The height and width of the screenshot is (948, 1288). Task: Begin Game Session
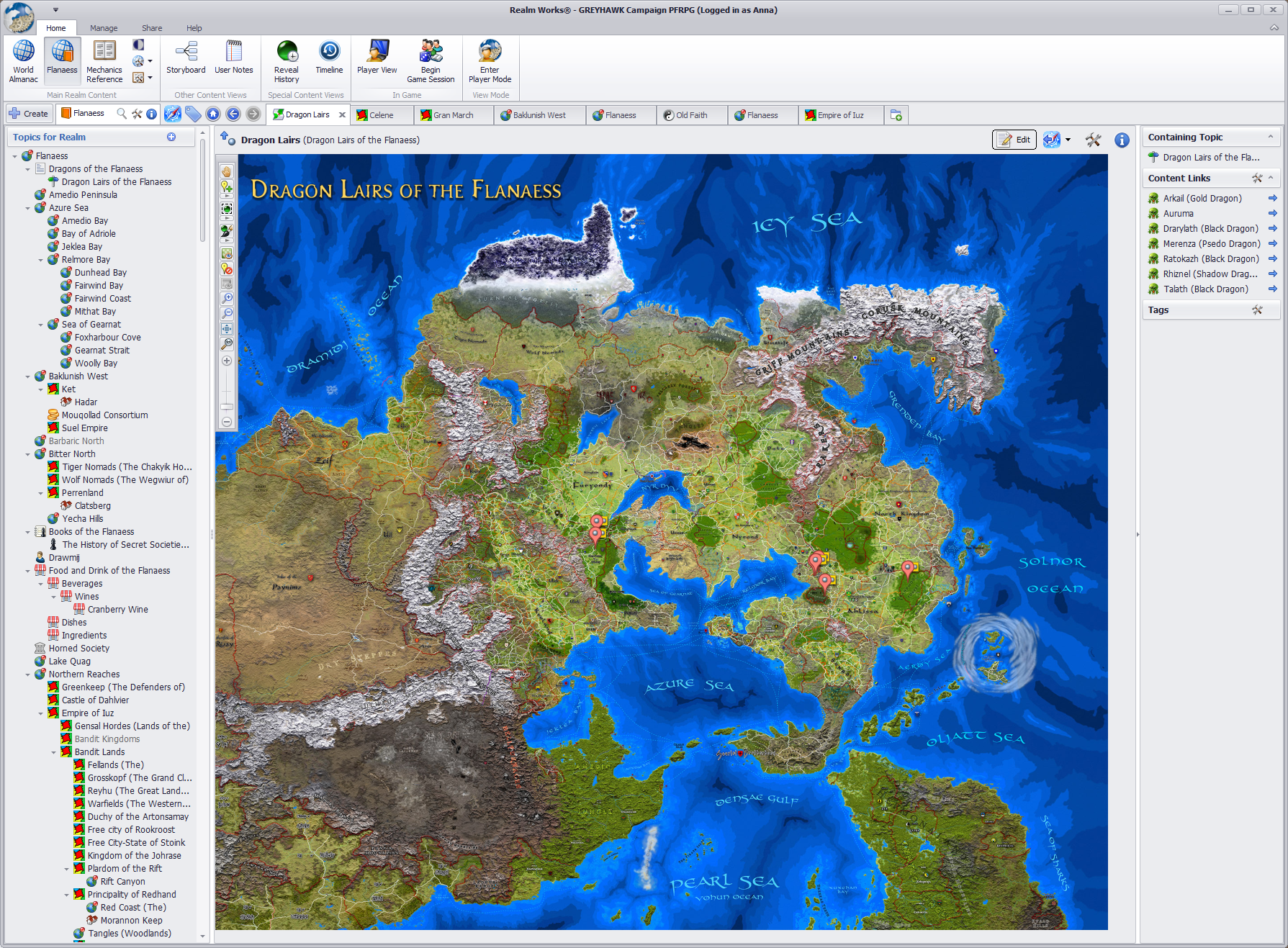431,61
